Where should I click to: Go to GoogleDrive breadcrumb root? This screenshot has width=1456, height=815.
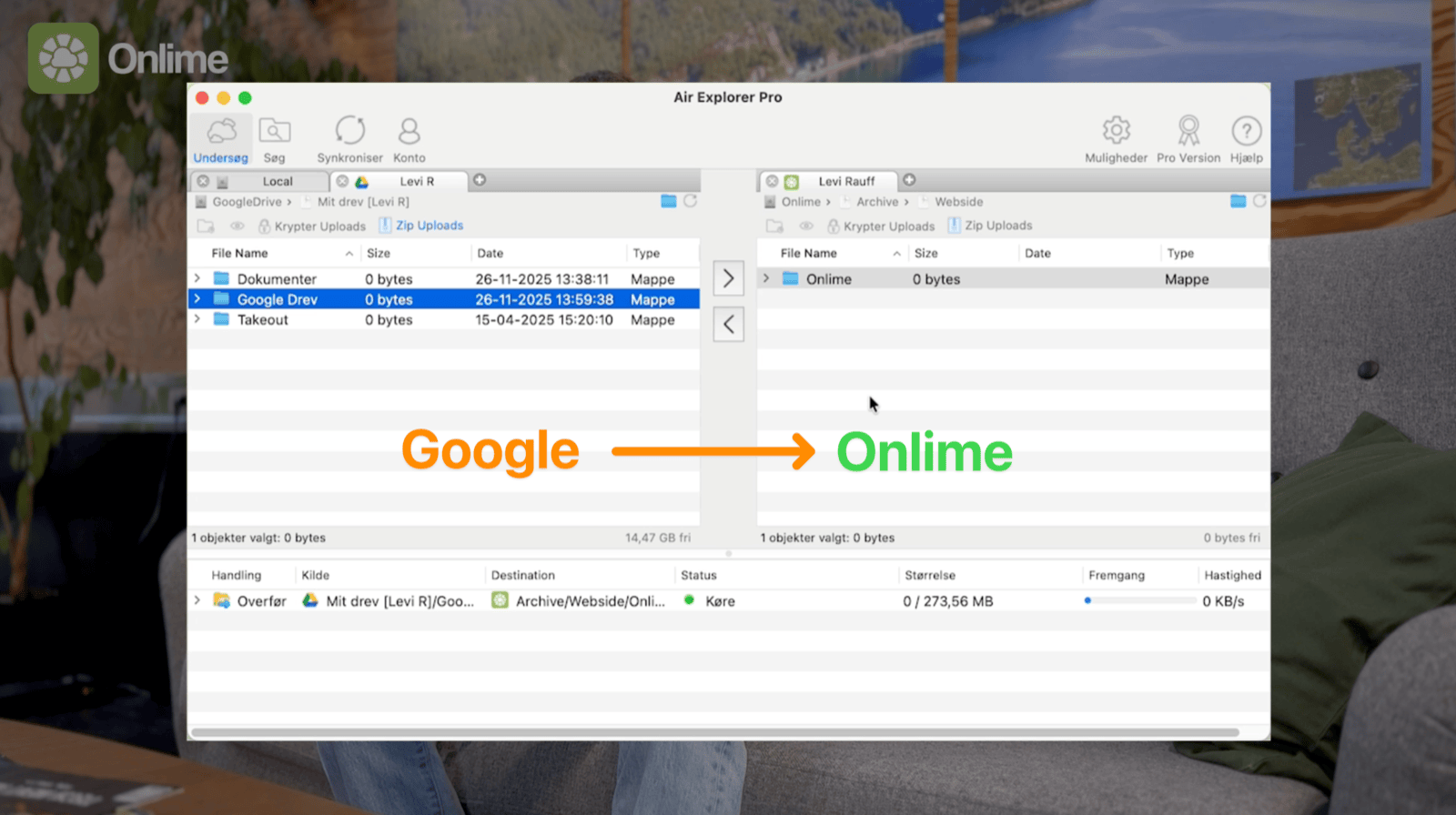coord(247,202)
